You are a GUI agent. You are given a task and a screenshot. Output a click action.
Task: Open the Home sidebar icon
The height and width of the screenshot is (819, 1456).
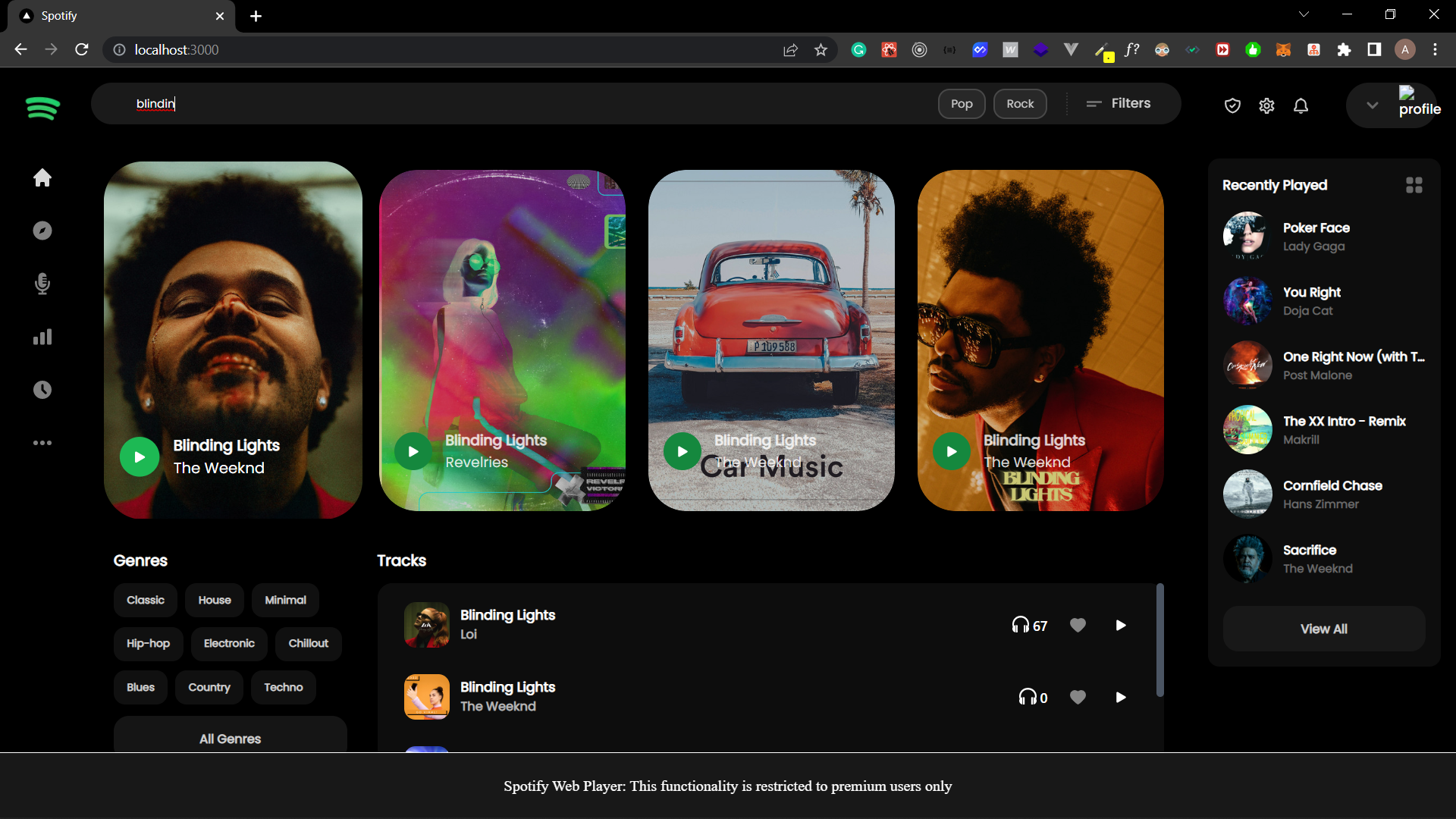click(x=42, y=177)
